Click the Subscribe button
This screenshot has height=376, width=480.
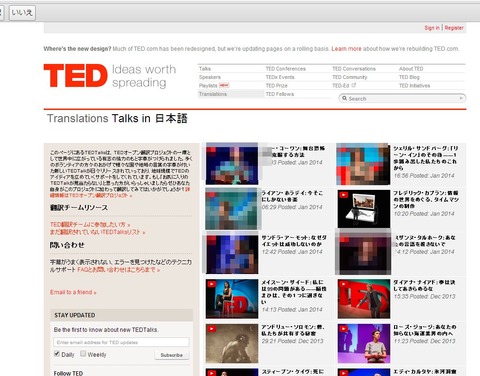pos(172,355)
